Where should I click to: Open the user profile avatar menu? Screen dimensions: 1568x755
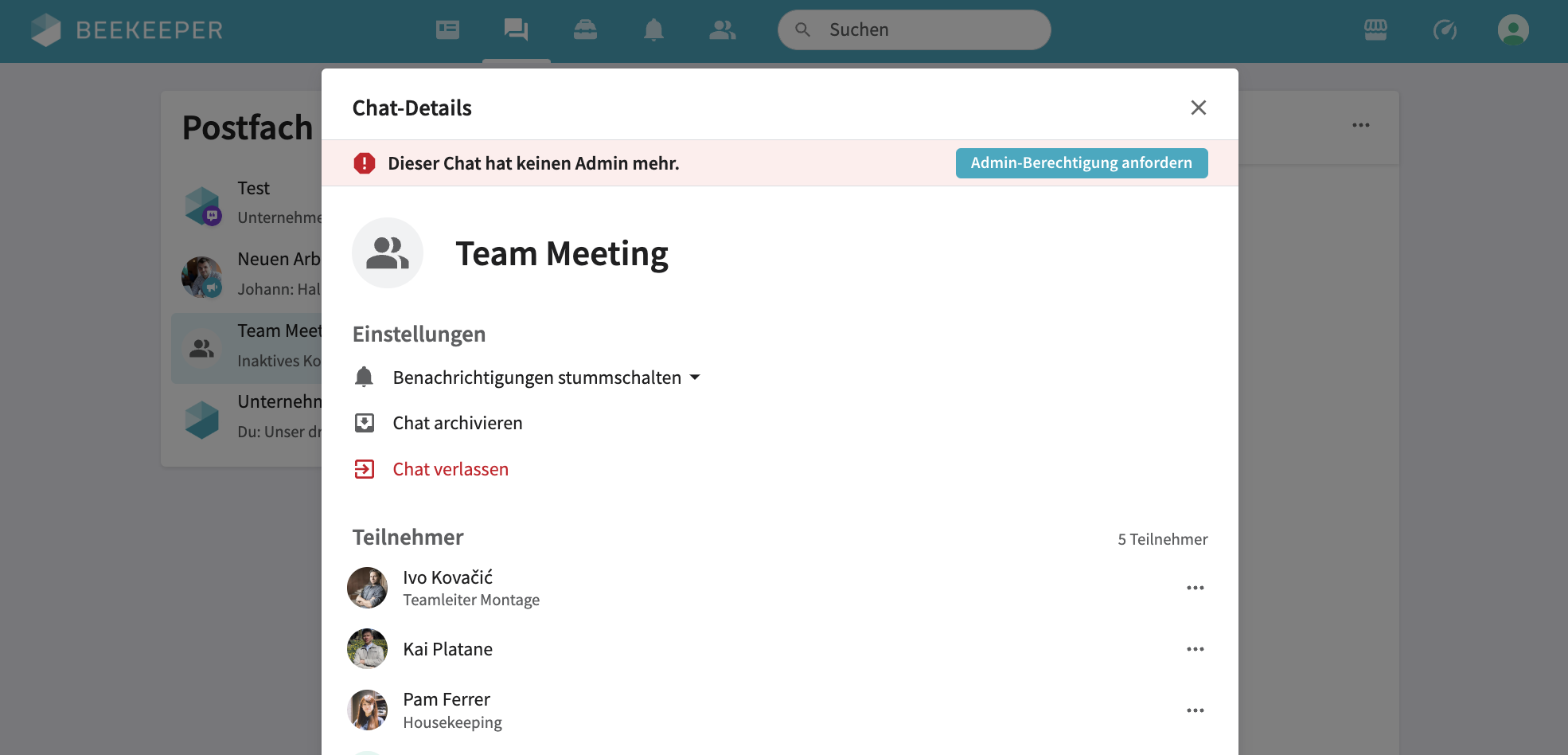(x=1513, y=30)
